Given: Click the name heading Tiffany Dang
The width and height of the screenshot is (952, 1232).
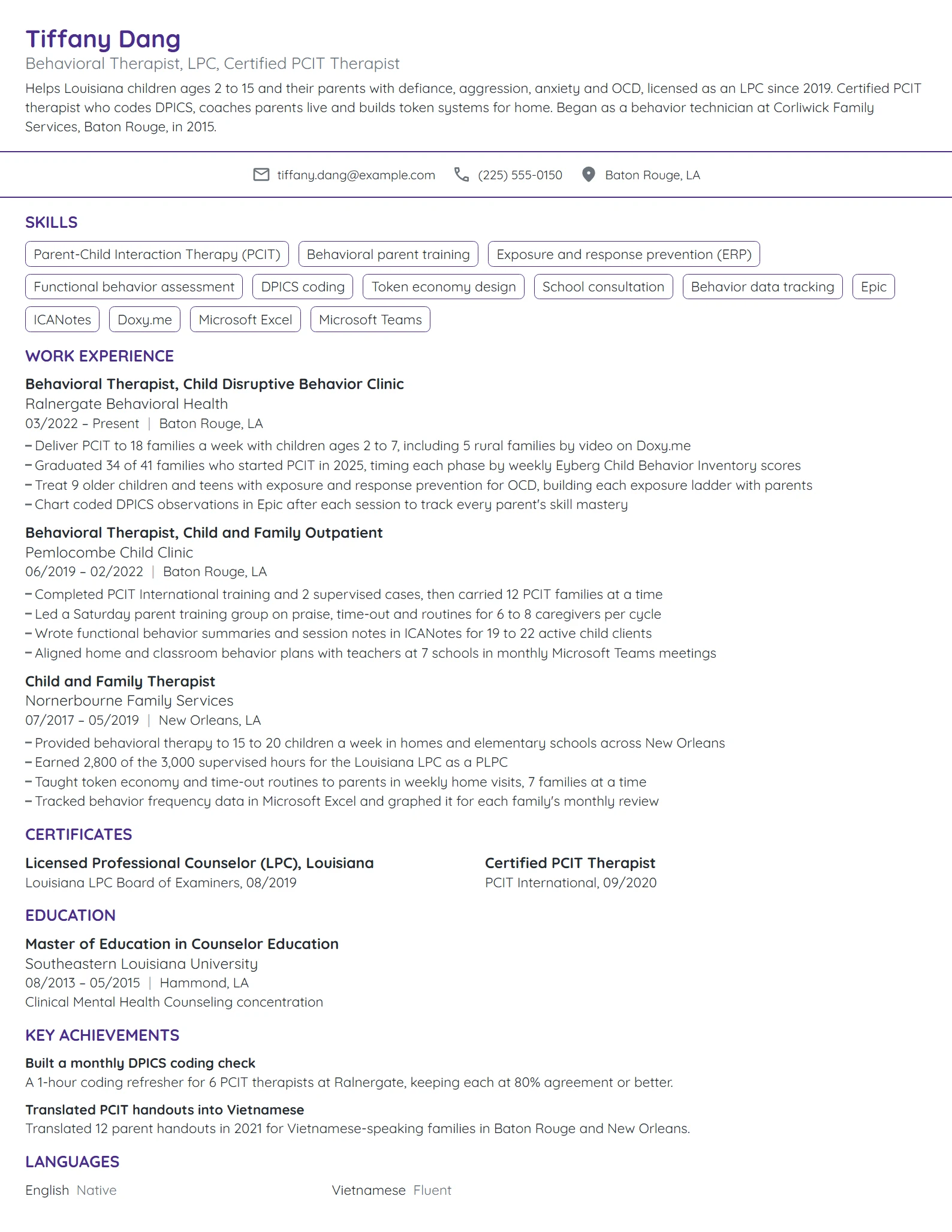Looking at the screenshot, I should click(103, 39).
